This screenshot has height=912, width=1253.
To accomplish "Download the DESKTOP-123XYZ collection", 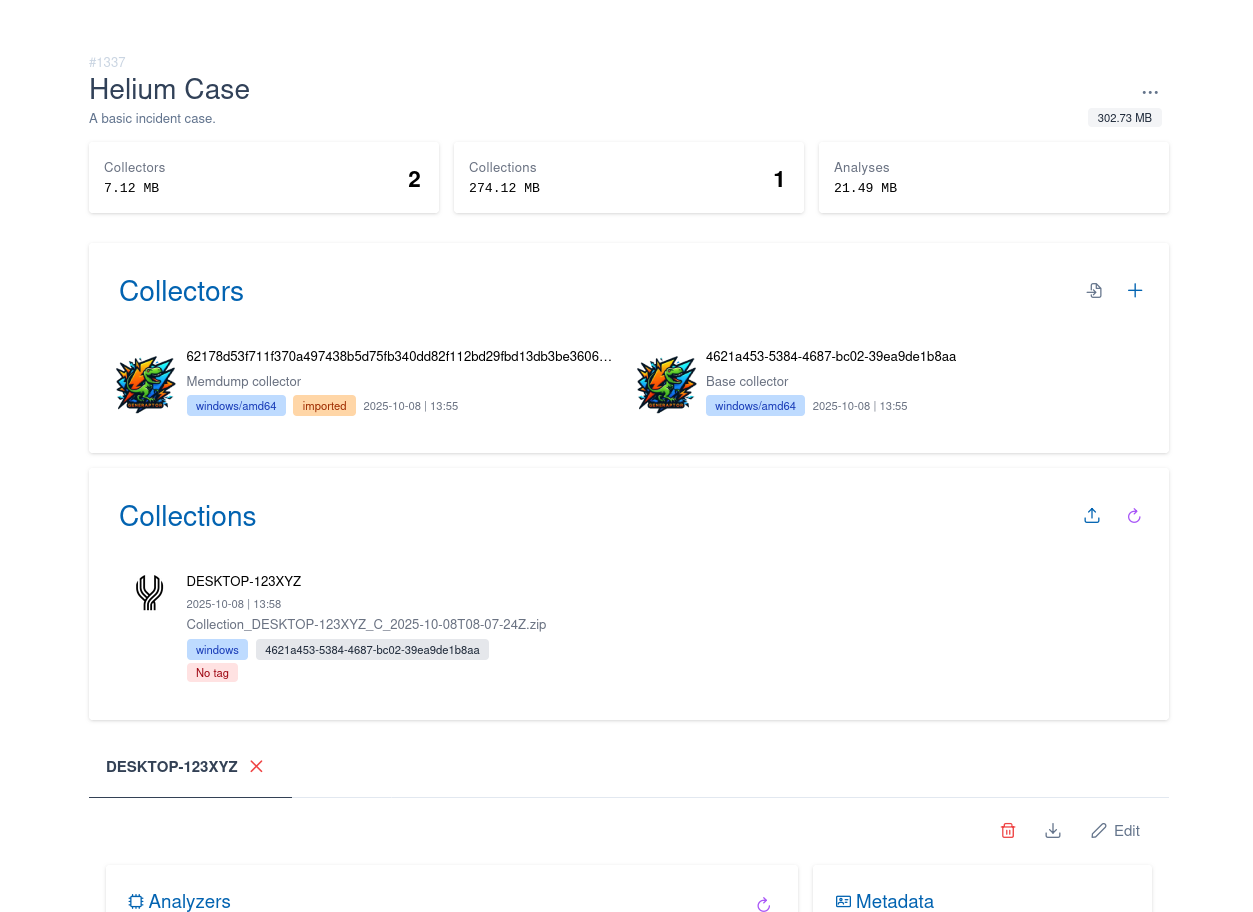I will [x=1053, y=831].
